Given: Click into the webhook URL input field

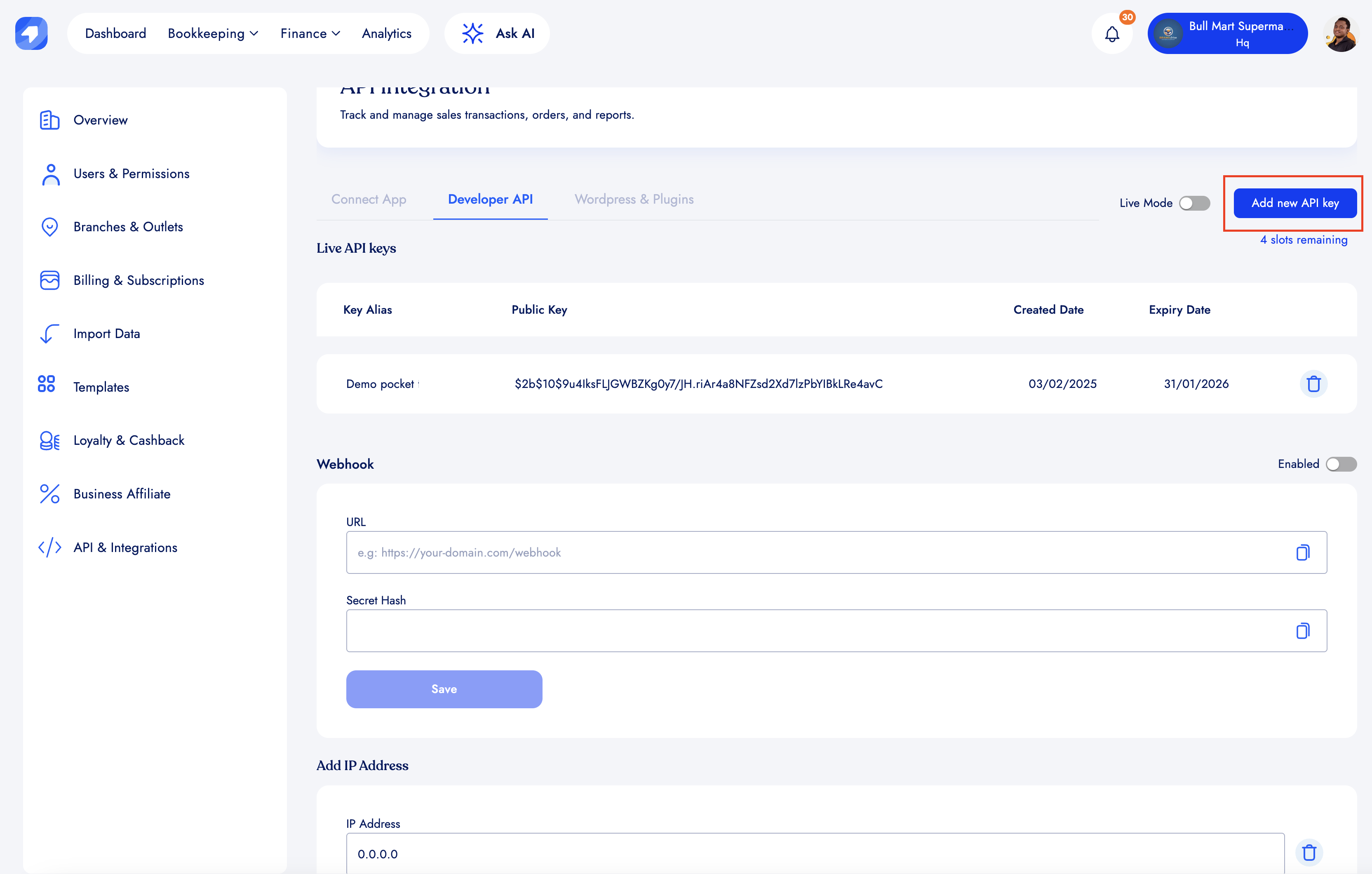Looking at the screenshot, I should pos(798,553).
